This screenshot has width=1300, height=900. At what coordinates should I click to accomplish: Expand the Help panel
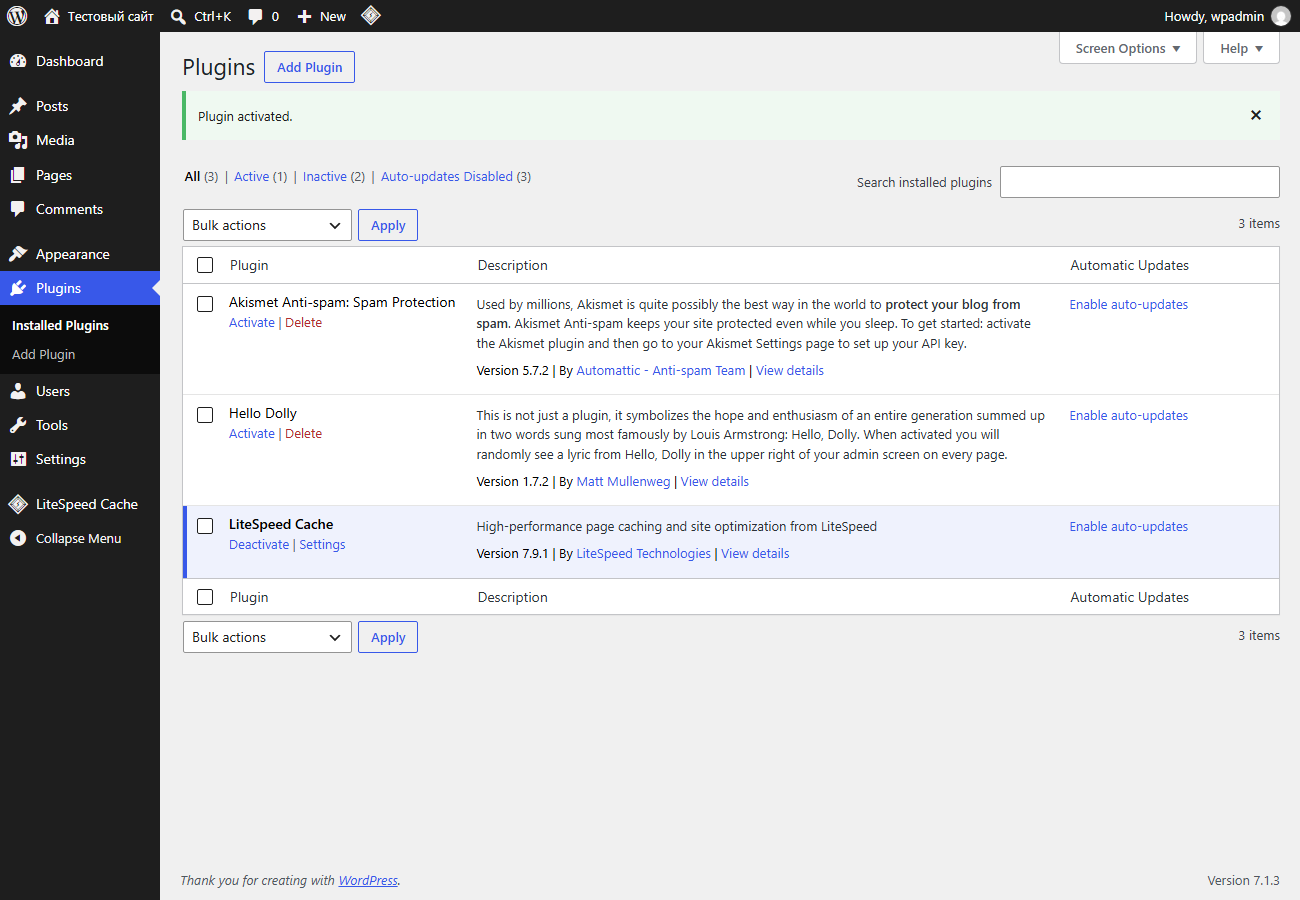1241,48
